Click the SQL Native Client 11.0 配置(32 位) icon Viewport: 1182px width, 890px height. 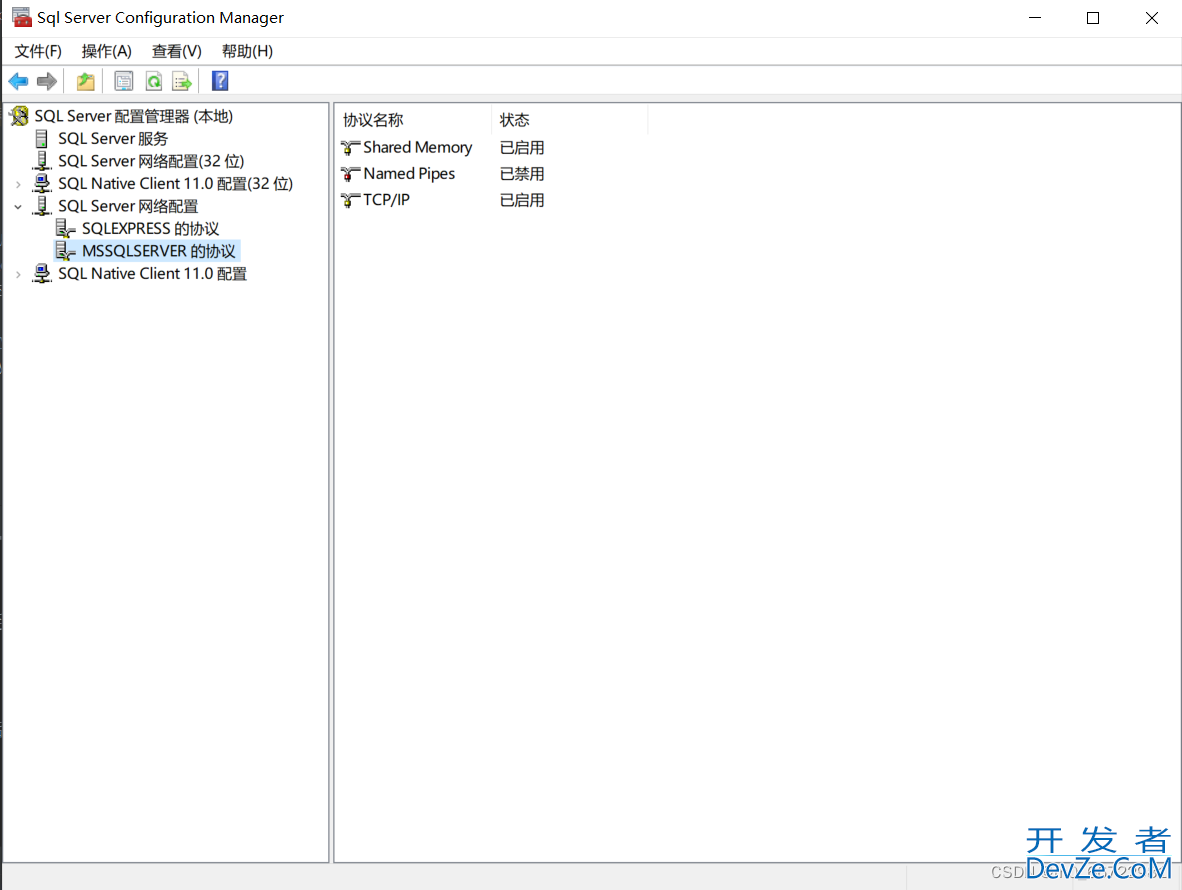42,184
